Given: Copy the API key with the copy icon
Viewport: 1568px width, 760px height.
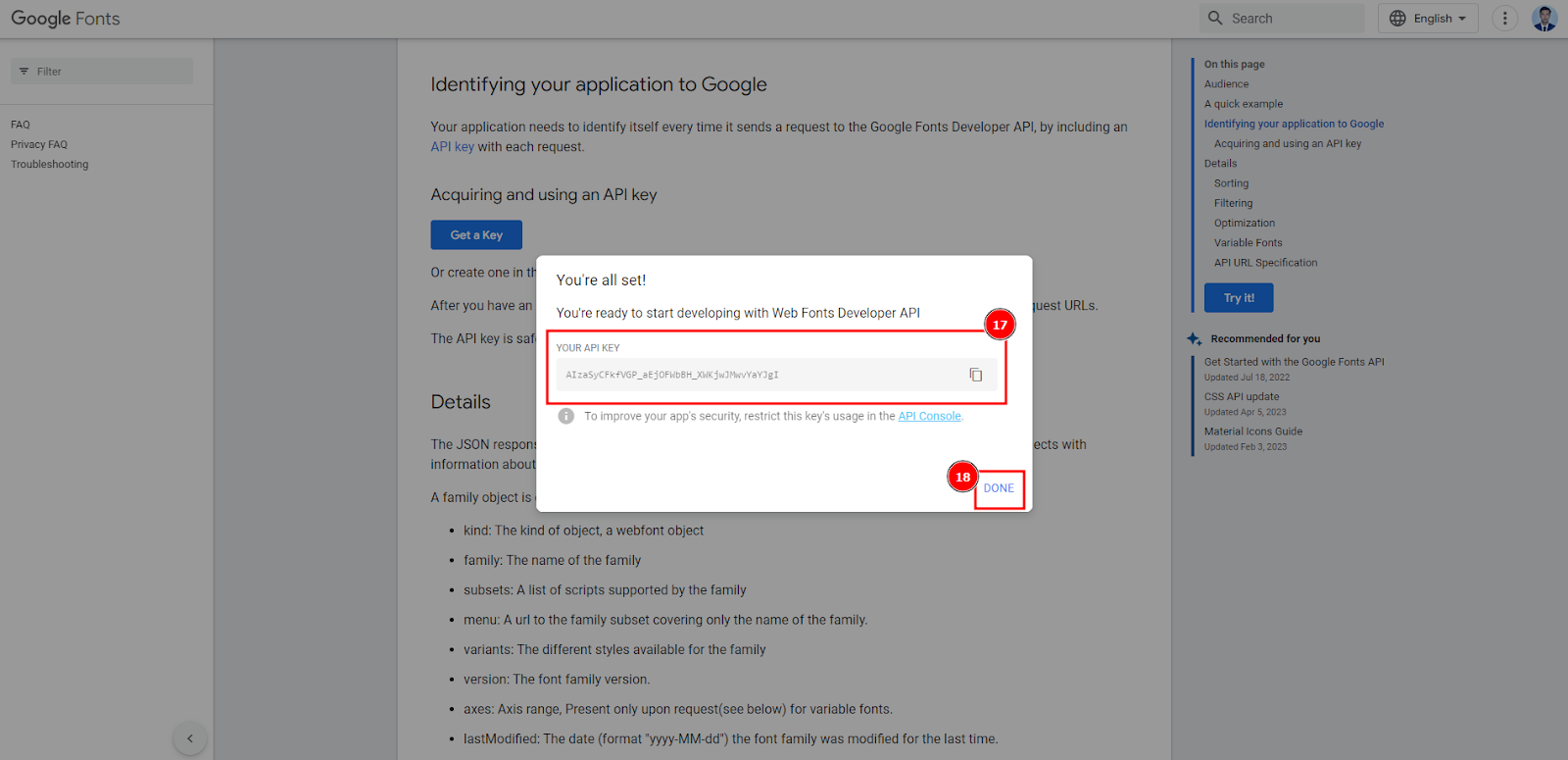Looking at the screenshot, I should coord(976,375).
